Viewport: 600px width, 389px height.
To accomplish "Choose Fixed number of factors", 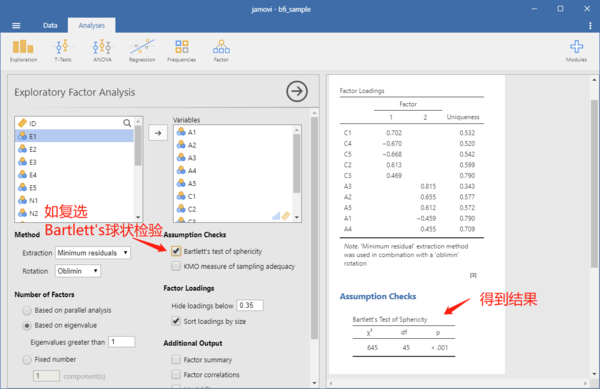I will coord(27,360).
